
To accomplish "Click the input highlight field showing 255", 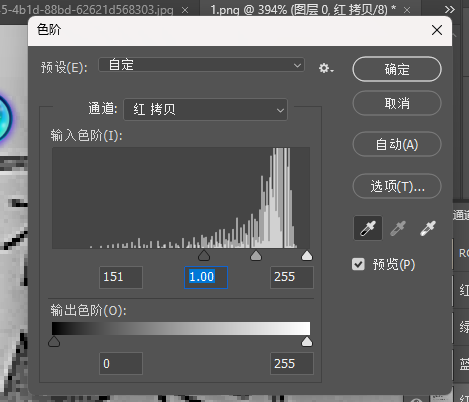I will [292, 277].
